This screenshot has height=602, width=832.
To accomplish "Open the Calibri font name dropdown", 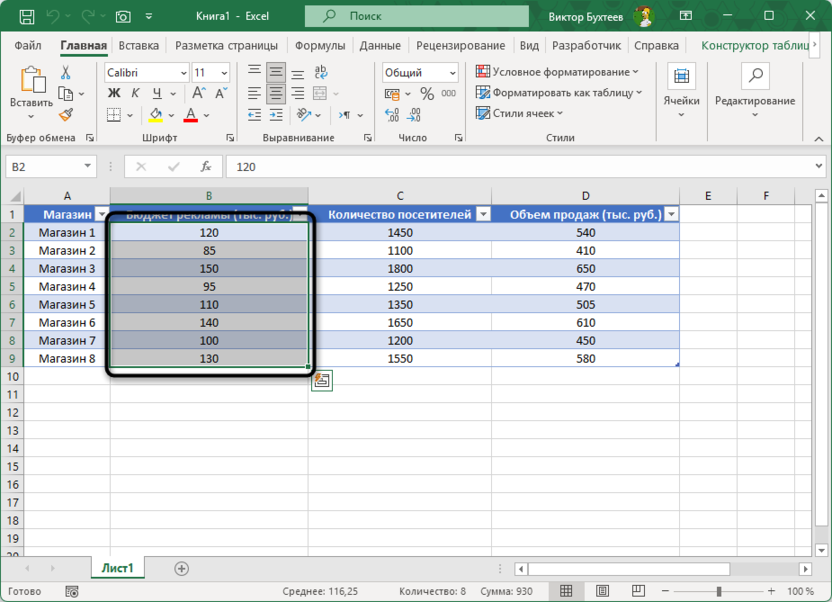I will pos(184,73).
